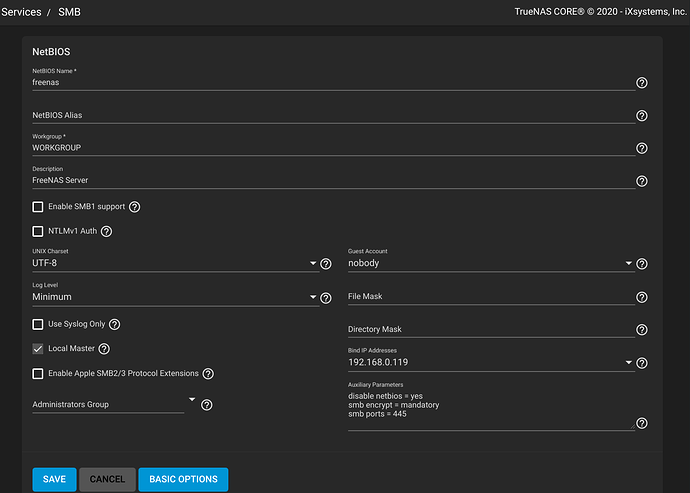The image size is (690, 493).
Task: Open Bind IP Addresses dropdown
Action: (491, 362)
